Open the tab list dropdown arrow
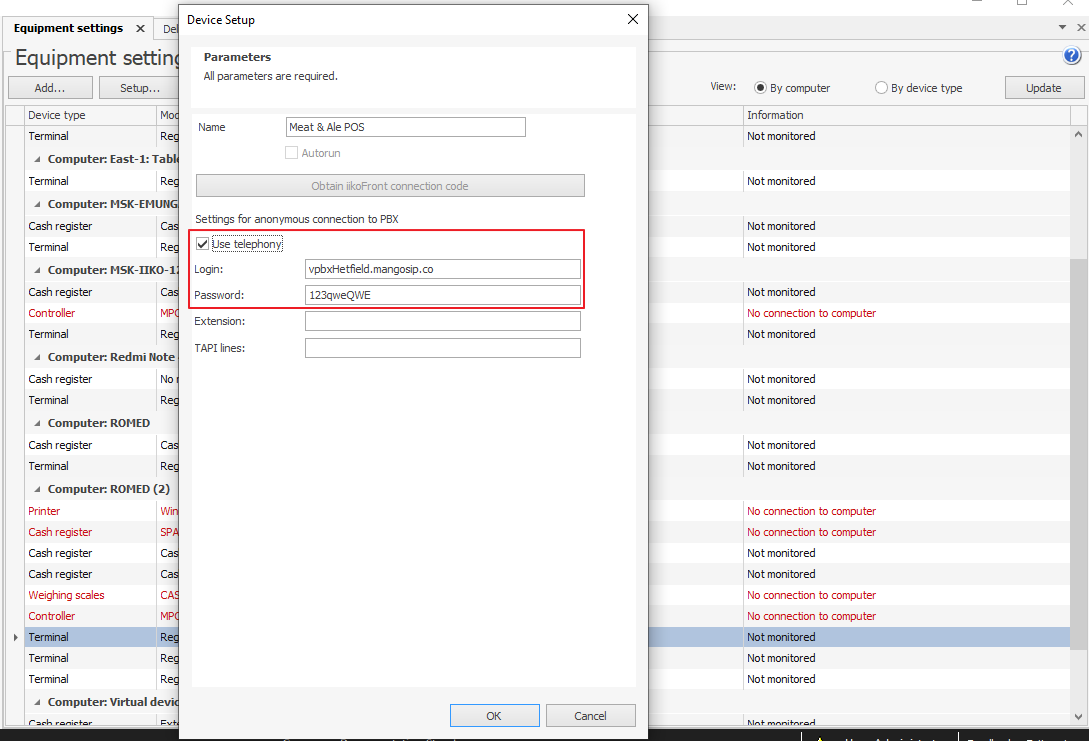1089x741 pixels. tap(1063, 28)
